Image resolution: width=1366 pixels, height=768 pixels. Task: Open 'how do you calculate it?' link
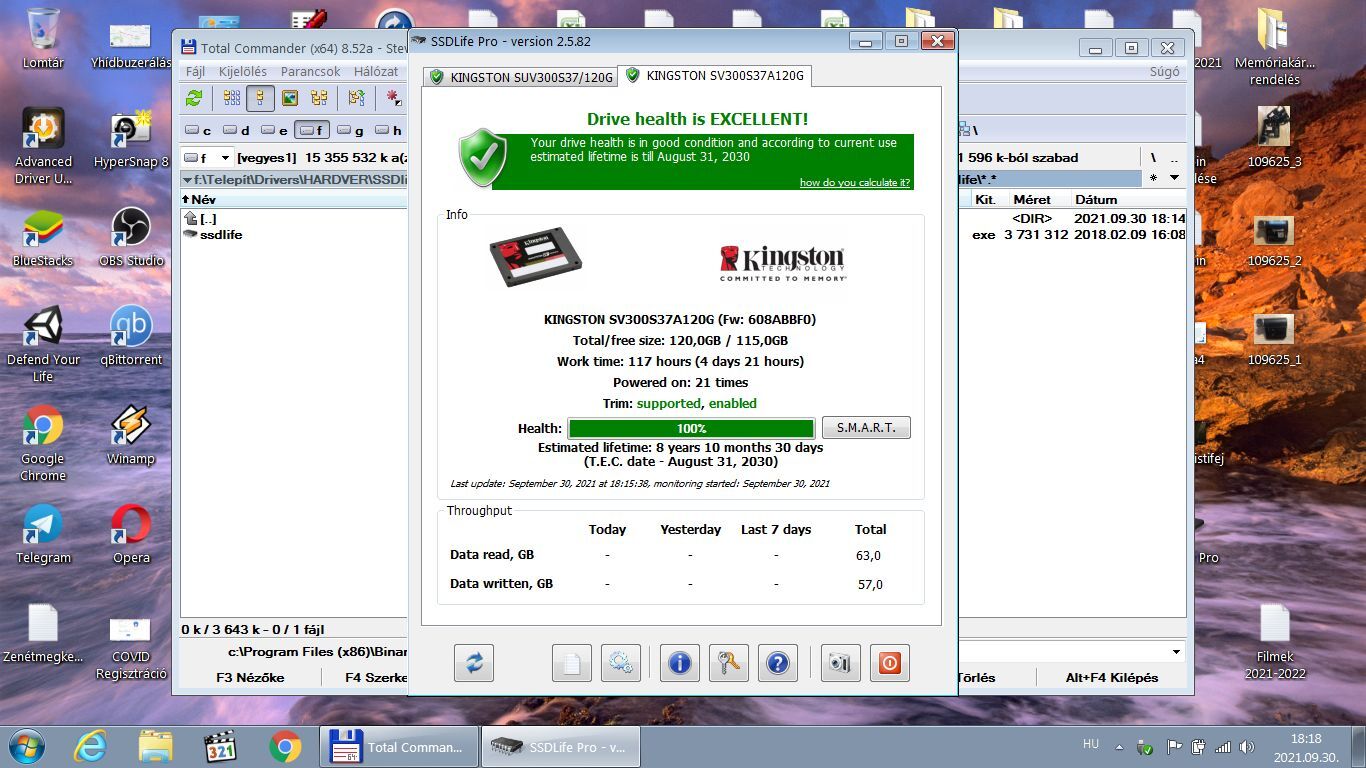(854, 182)
